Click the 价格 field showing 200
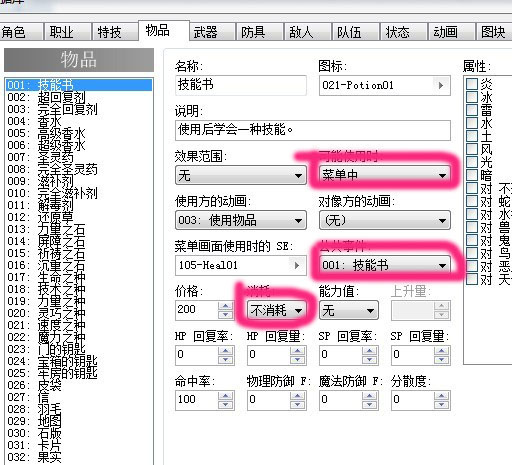Viewport: 512px width, 465px height. coord(197,310)
